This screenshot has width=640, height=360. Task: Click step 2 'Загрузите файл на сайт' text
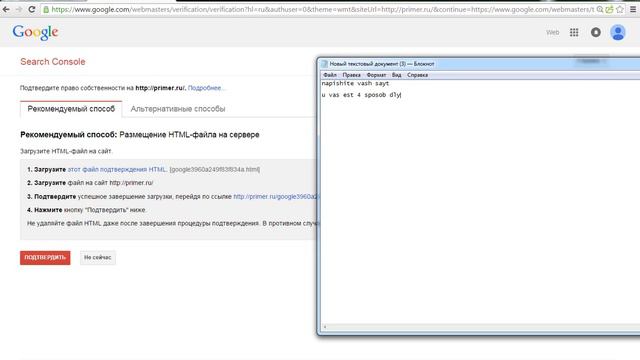90,183
